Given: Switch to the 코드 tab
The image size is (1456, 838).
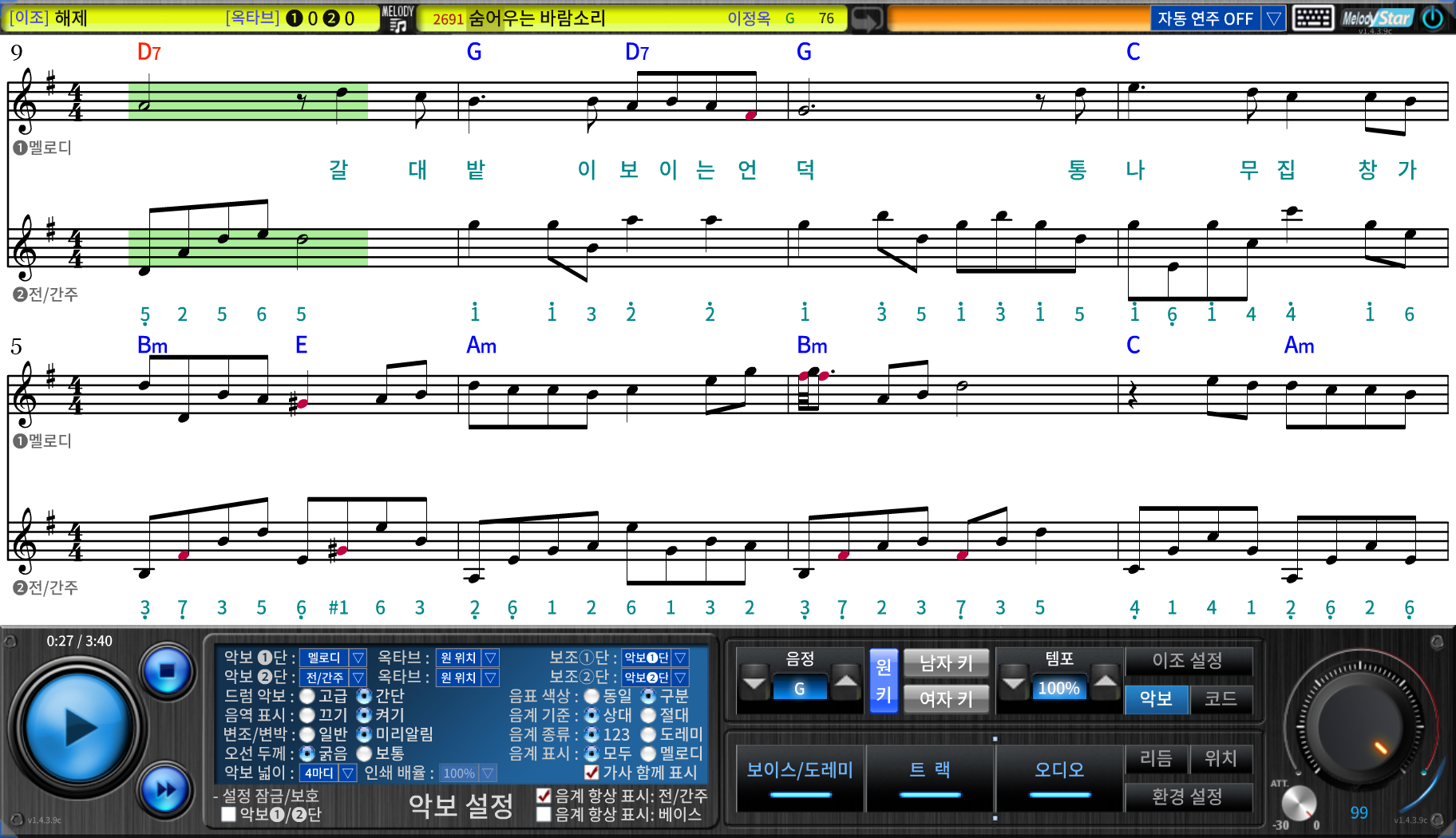Looking at the screenshot, I should click(x=1221, y=699).
